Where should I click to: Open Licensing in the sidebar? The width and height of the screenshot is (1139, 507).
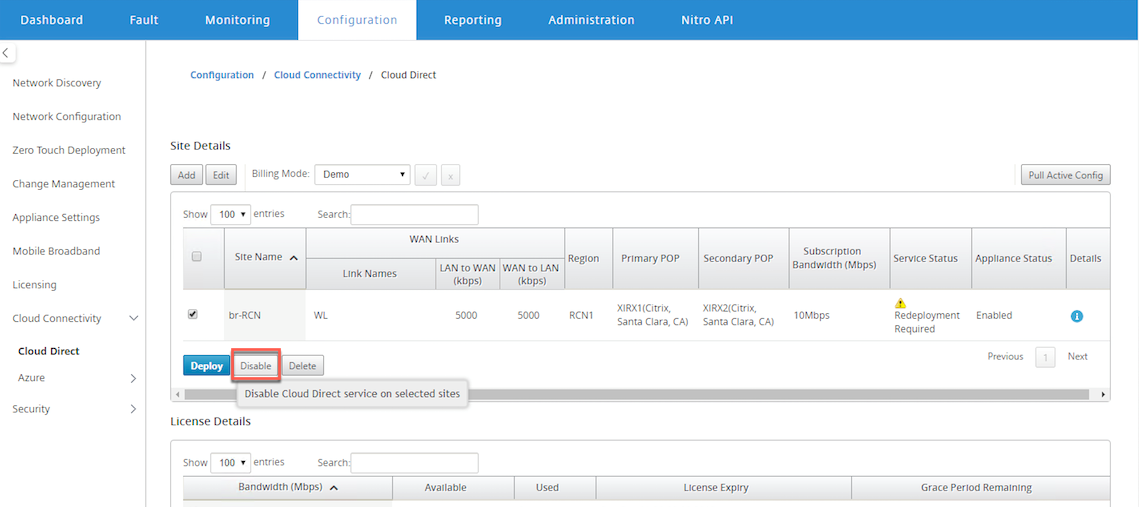(34, 285)
